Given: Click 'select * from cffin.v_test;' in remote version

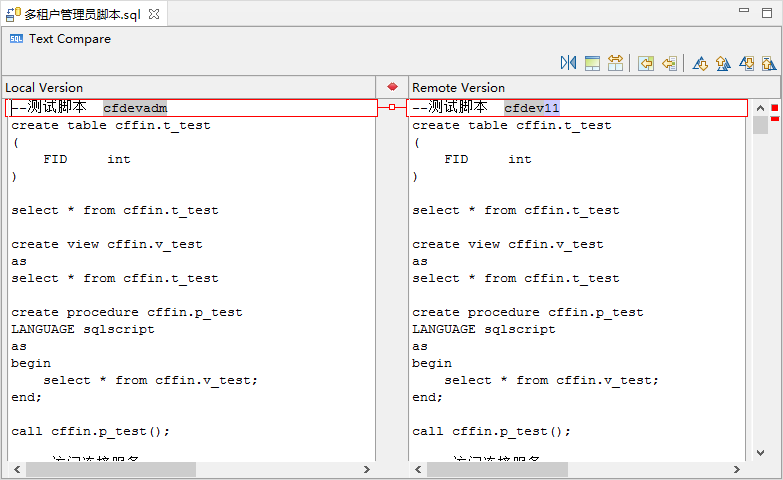Looking at the screenshot, I should click(551, 380).
